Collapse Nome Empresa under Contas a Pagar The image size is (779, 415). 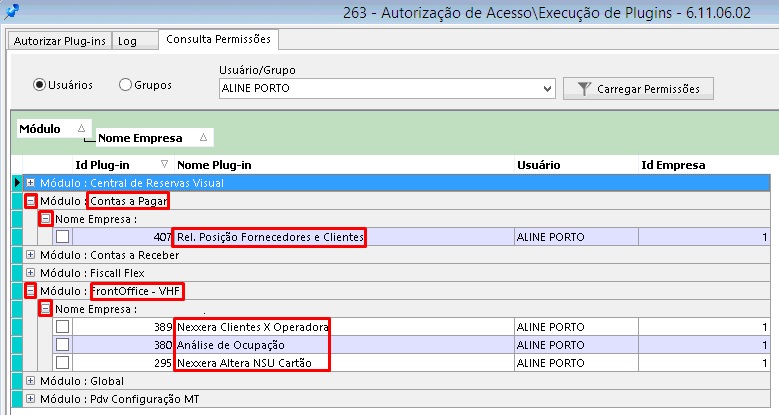click(46, 219)
